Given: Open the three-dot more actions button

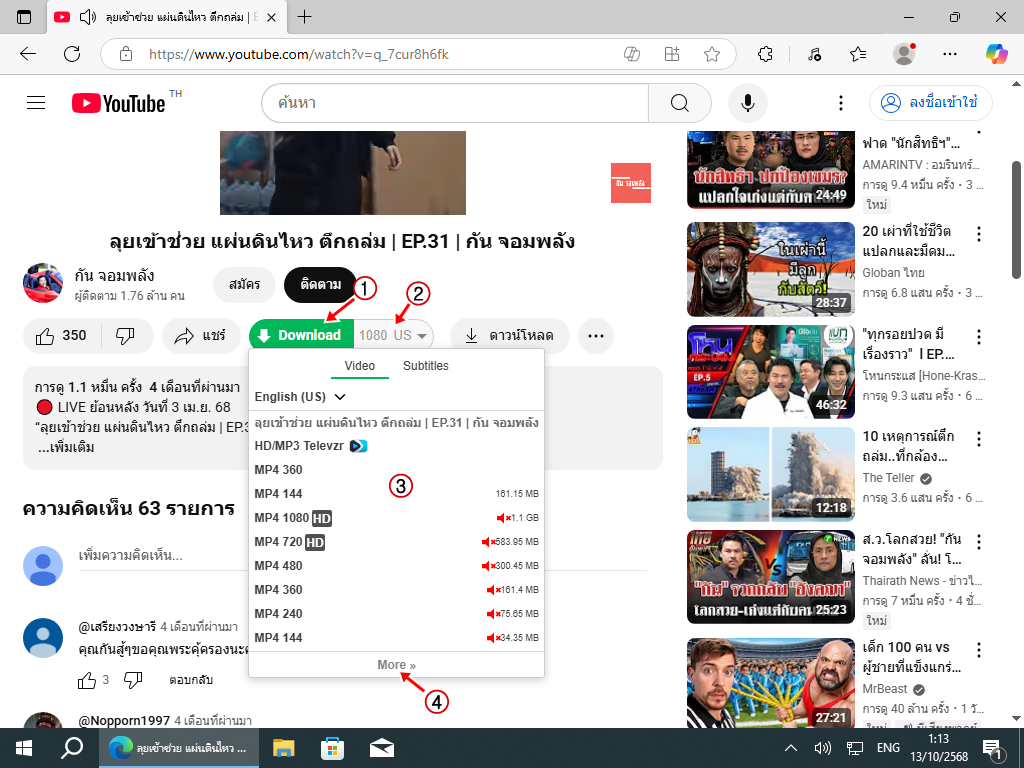Looking at the screenshot, I should [596, 336].
